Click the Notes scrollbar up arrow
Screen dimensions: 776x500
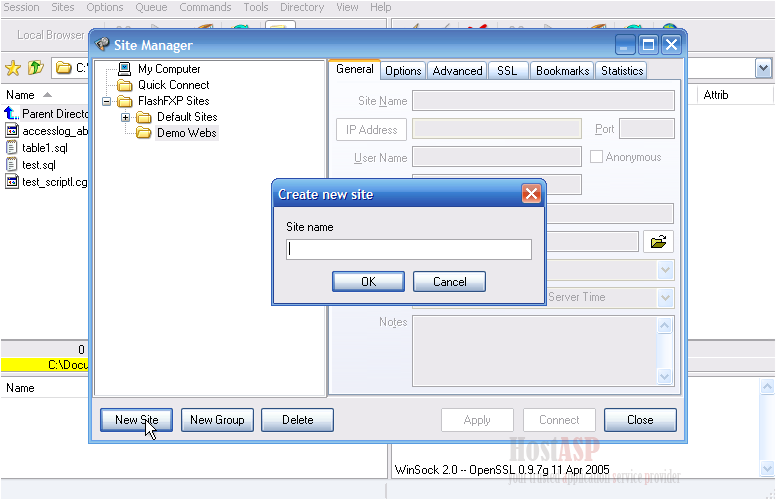(x=665, y=325)
